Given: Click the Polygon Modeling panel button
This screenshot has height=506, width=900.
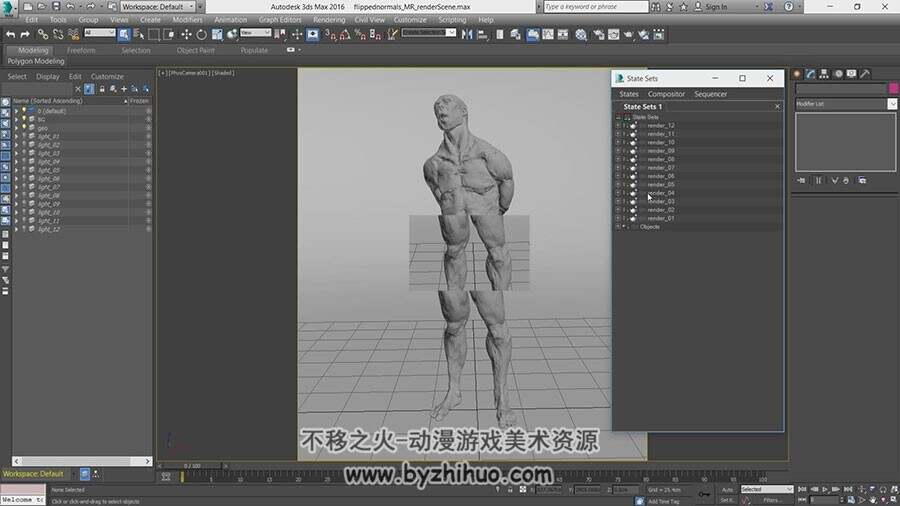Looking at the screenshot, I should (x=36, y=61).
